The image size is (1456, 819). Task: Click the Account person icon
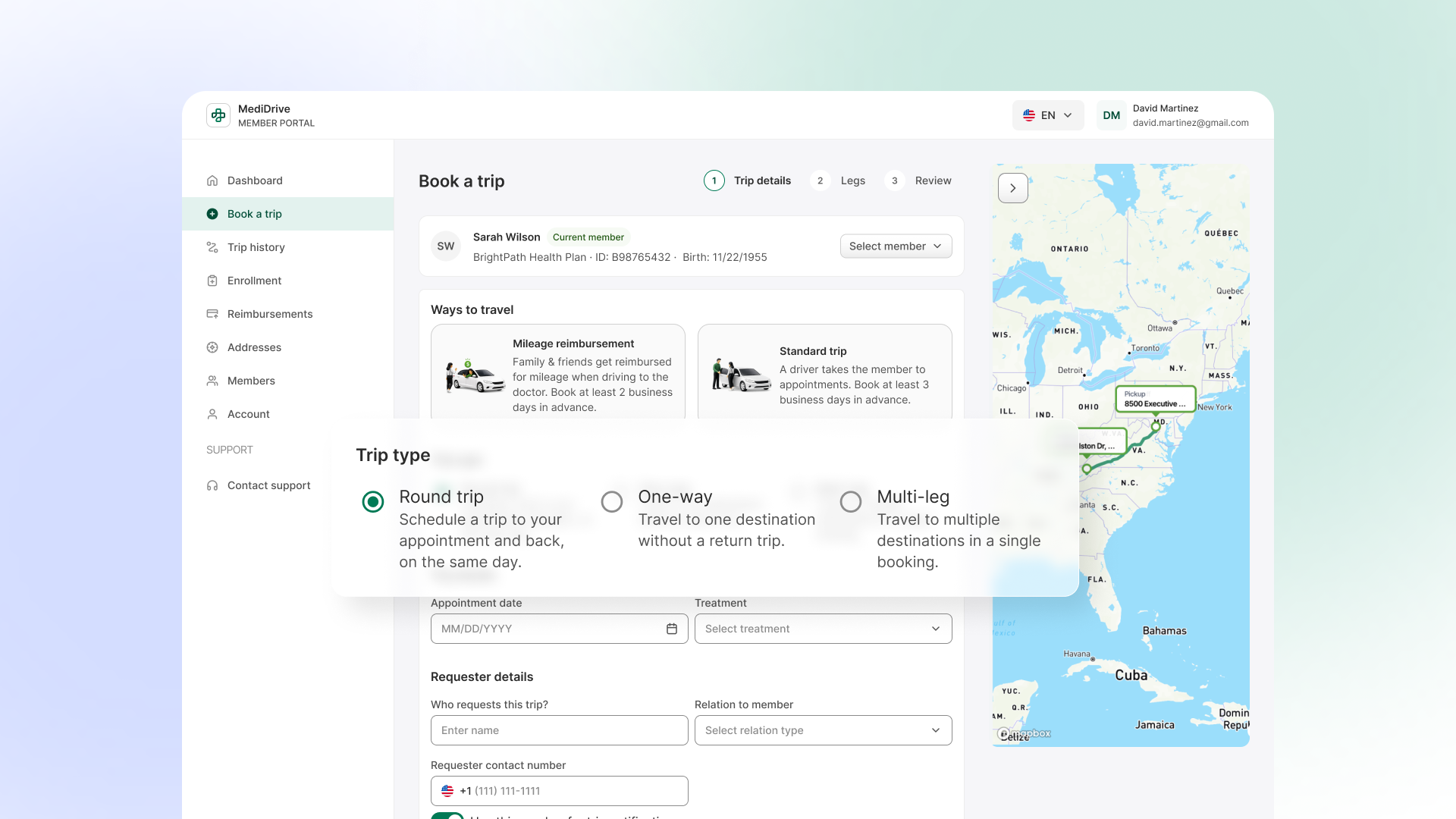click(212, 414)
